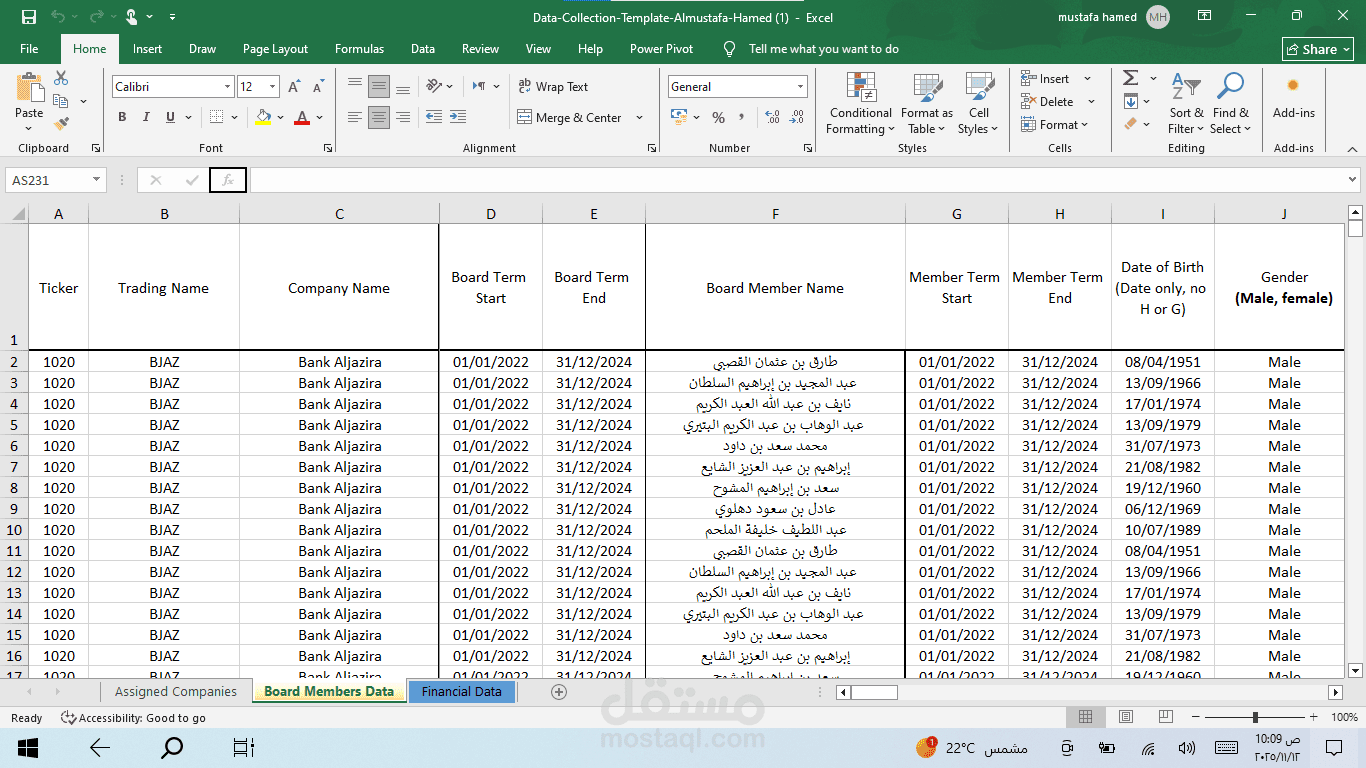Expand the formula bar chevron
Image resolution: width=1366 pixels, height=768 pixels.
(x=1352, y=180)
